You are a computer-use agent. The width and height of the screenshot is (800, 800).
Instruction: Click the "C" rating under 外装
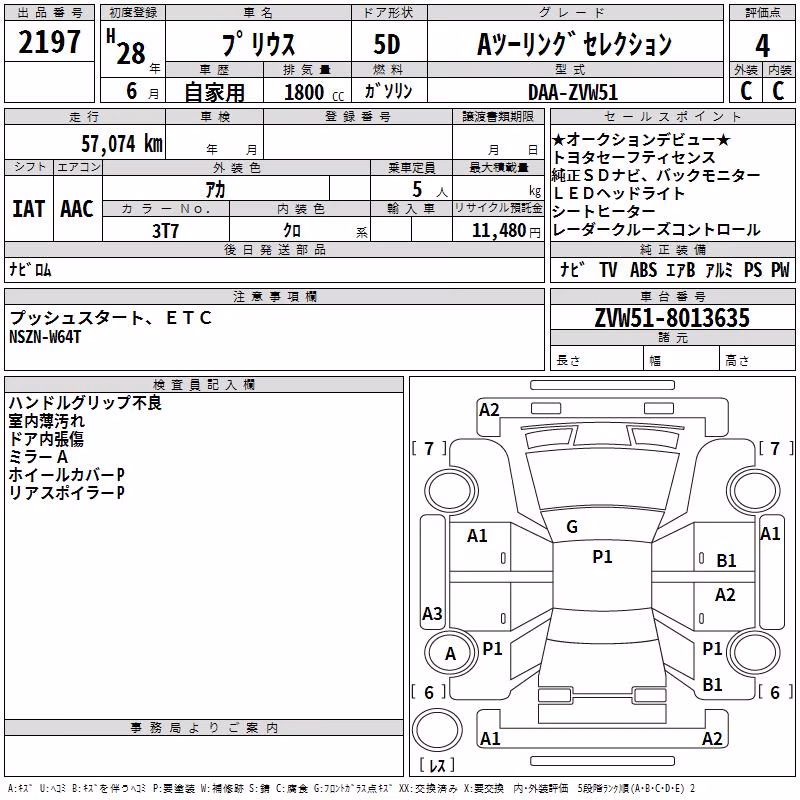746,91
